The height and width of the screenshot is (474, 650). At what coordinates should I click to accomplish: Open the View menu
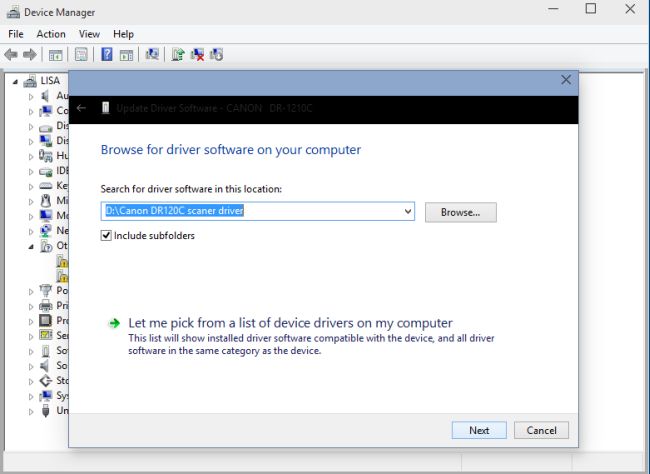point(89,34)
